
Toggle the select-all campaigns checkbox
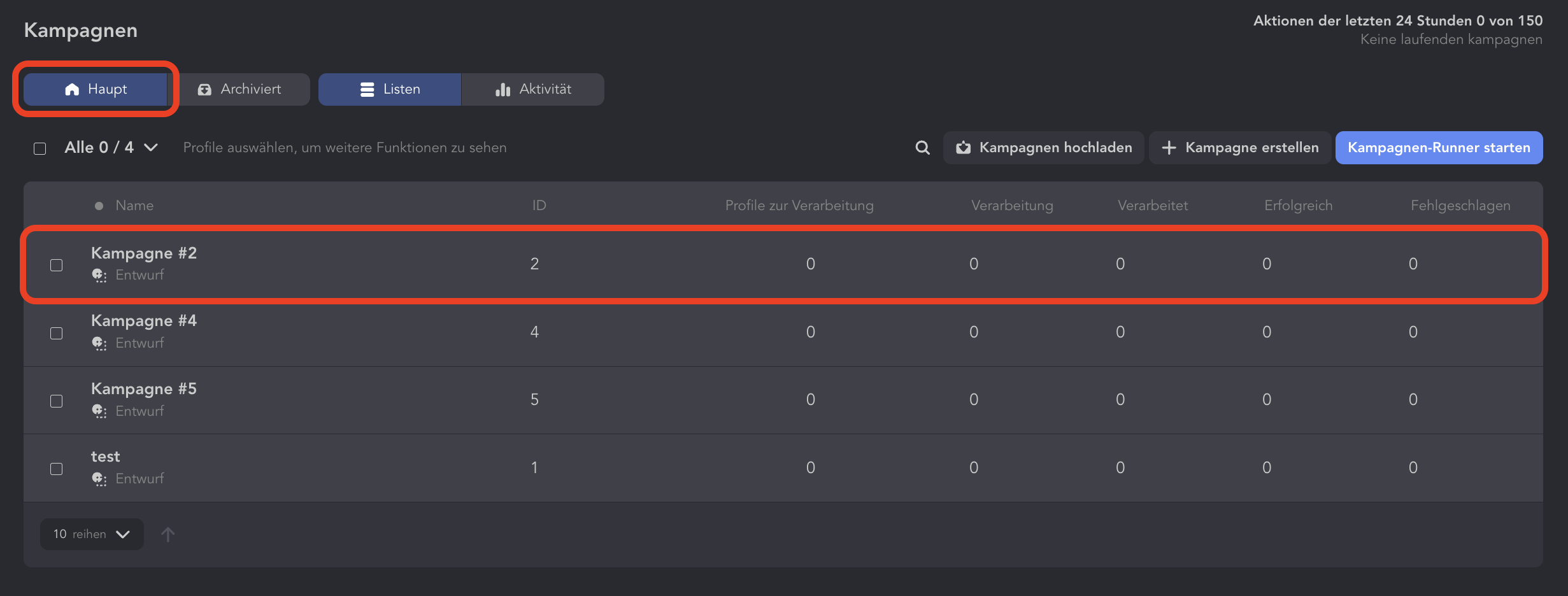pos(40,148)
